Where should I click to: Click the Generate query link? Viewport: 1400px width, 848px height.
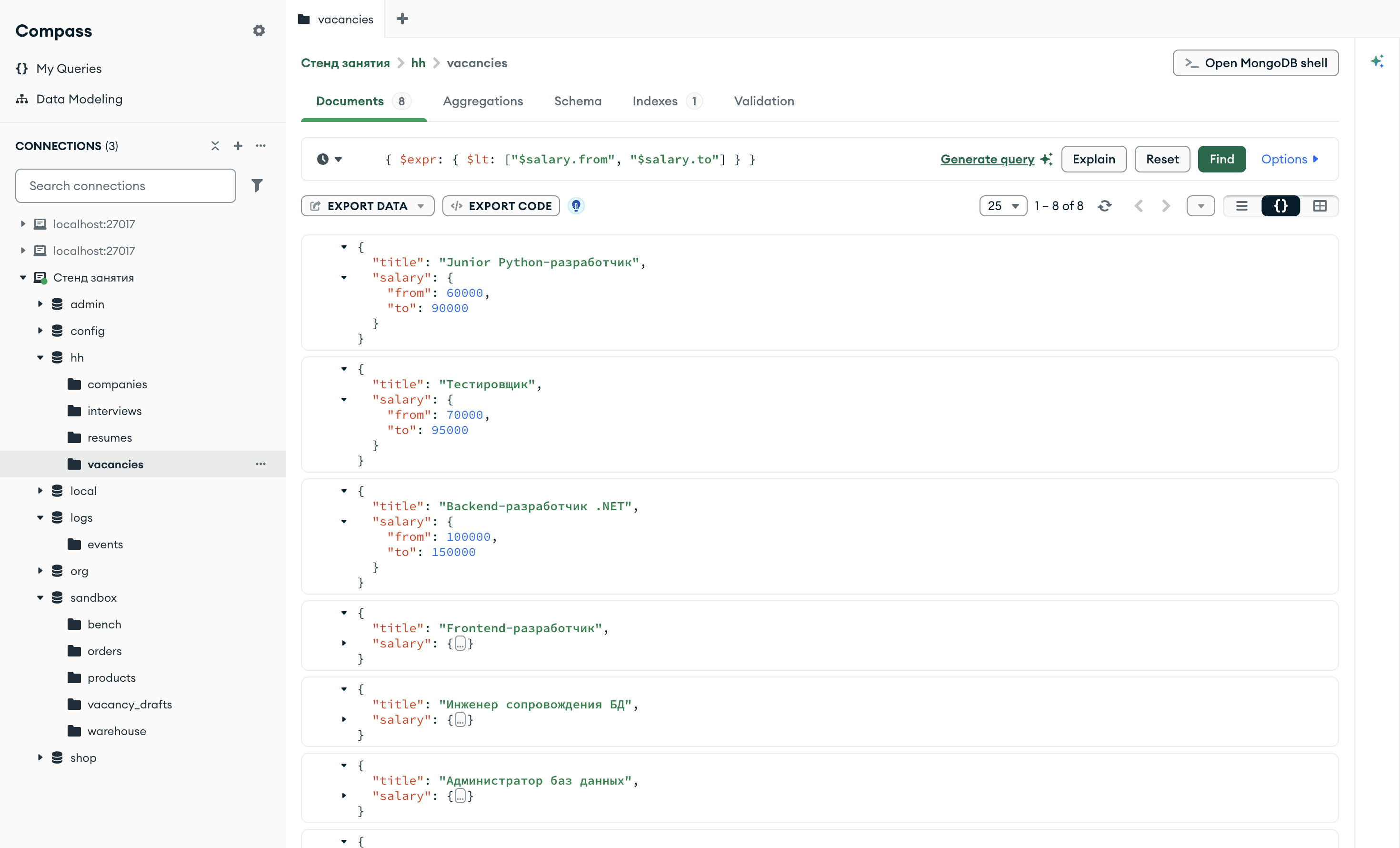click(x=988, y=159)
